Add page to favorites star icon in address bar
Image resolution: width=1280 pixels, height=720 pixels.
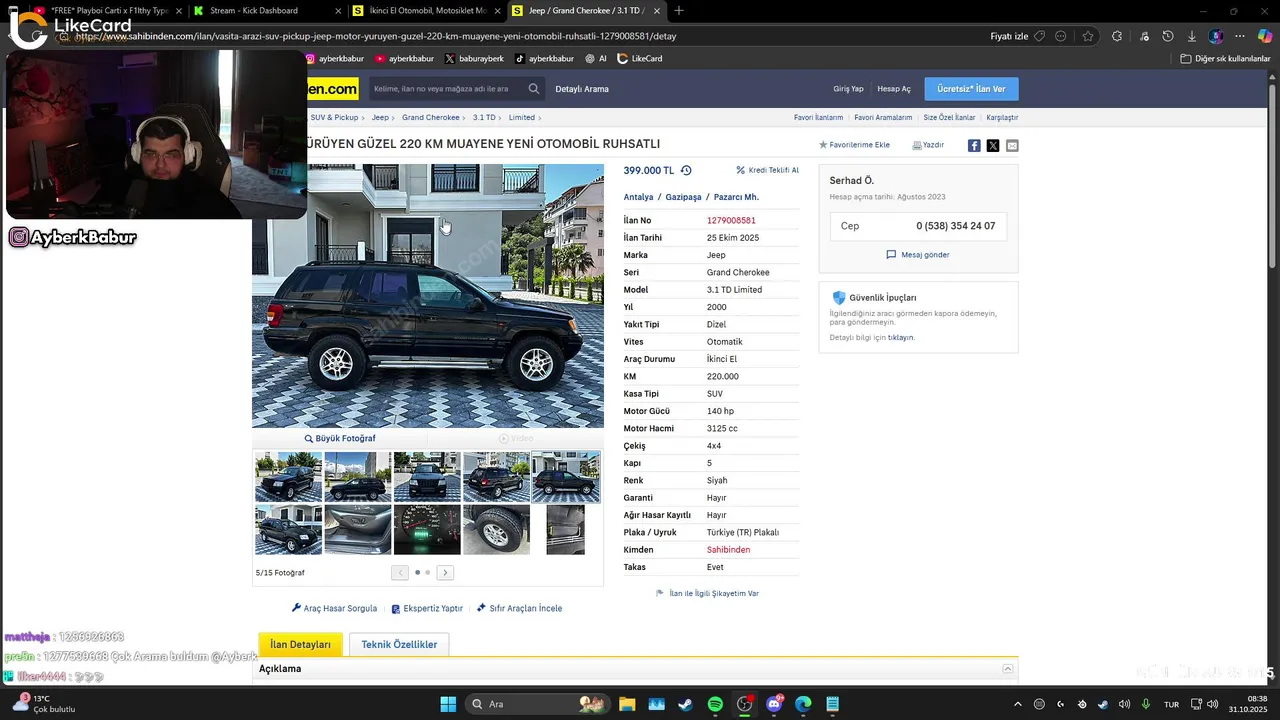click(x=1088, y=36)
